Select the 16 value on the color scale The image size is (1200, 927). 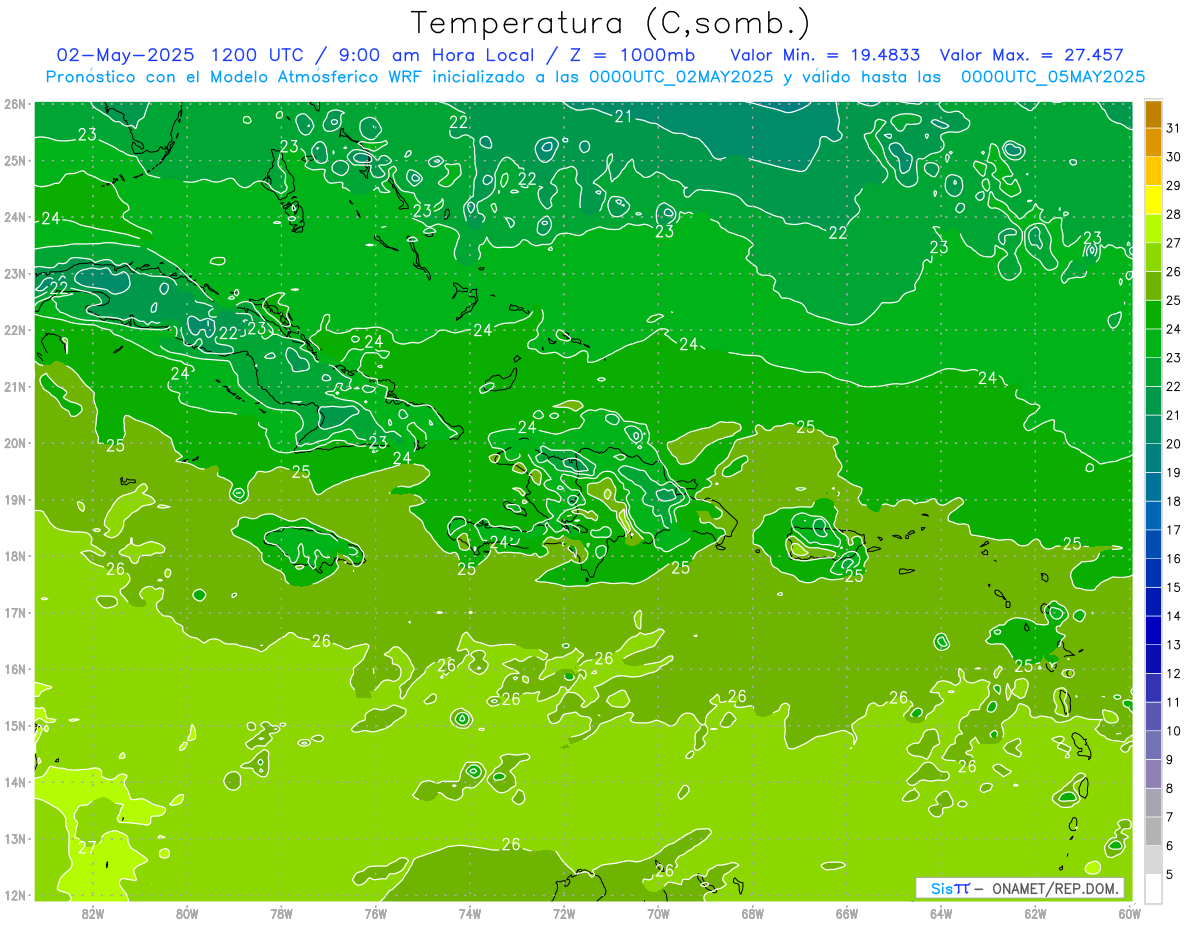(1173, 559)
